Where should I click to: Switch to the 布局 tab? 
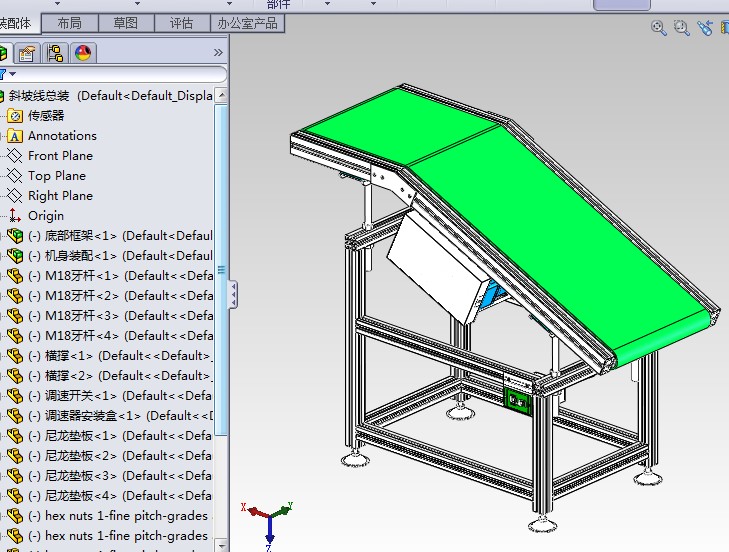pyautogui.click(x=69, y=23)
